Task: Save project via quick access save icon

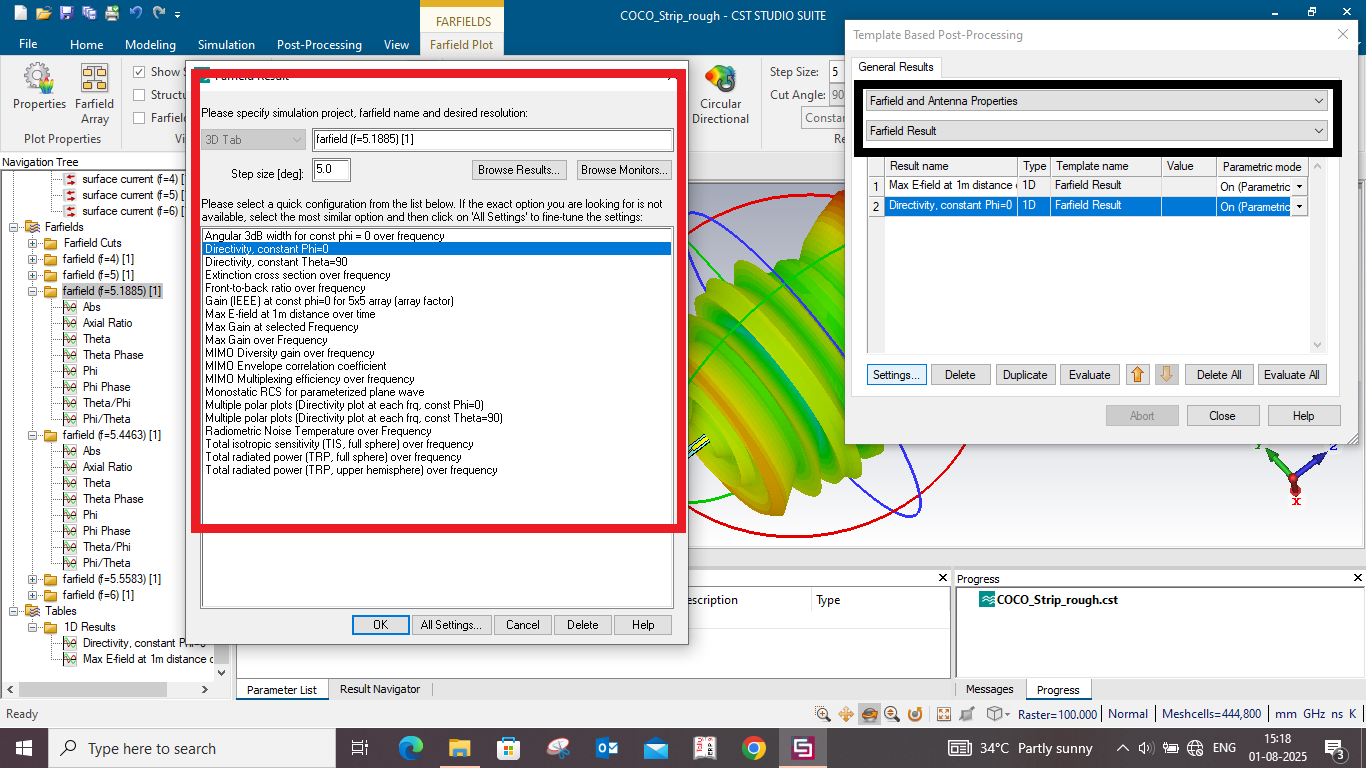Action: click(66, 14)
